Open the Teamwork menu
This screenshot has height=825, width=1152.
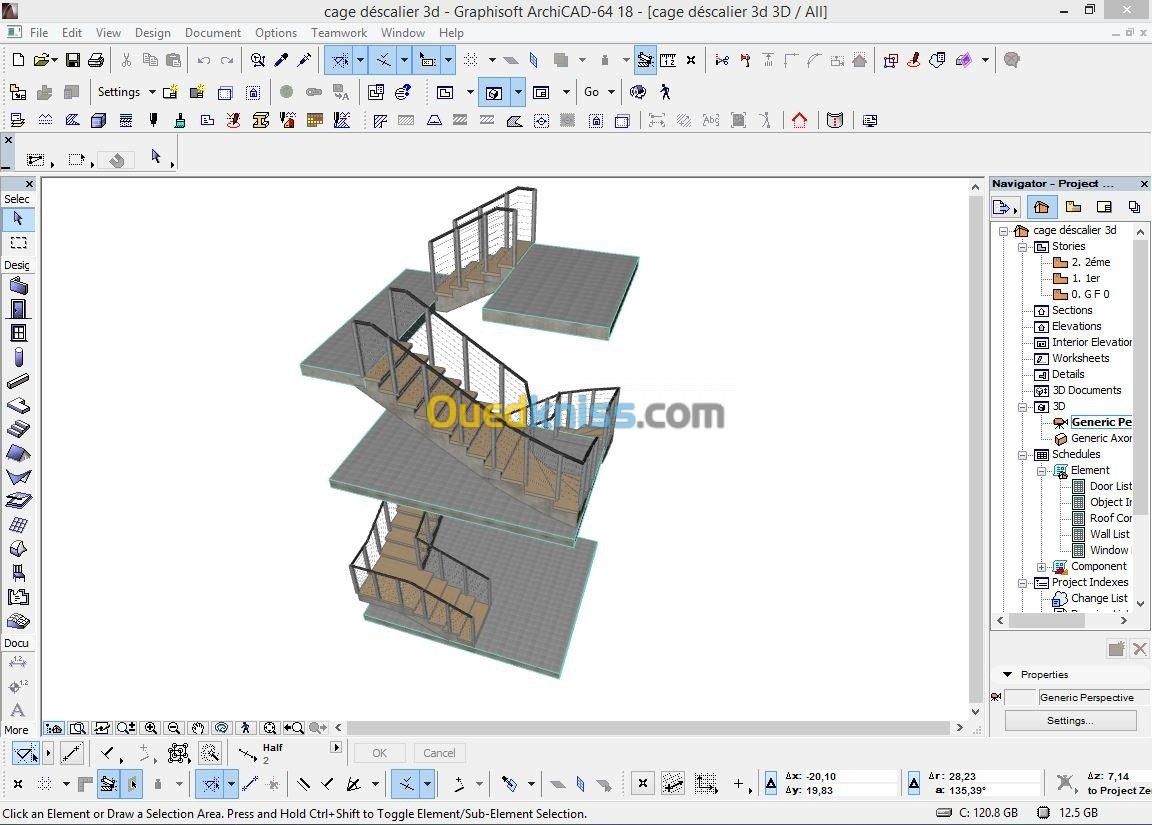pos(339,32)
